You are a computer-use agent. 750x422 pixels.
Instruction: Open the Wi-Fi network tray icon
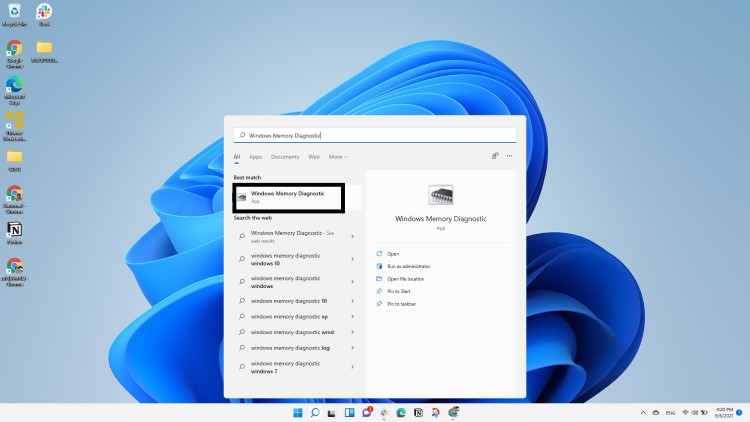685,412
